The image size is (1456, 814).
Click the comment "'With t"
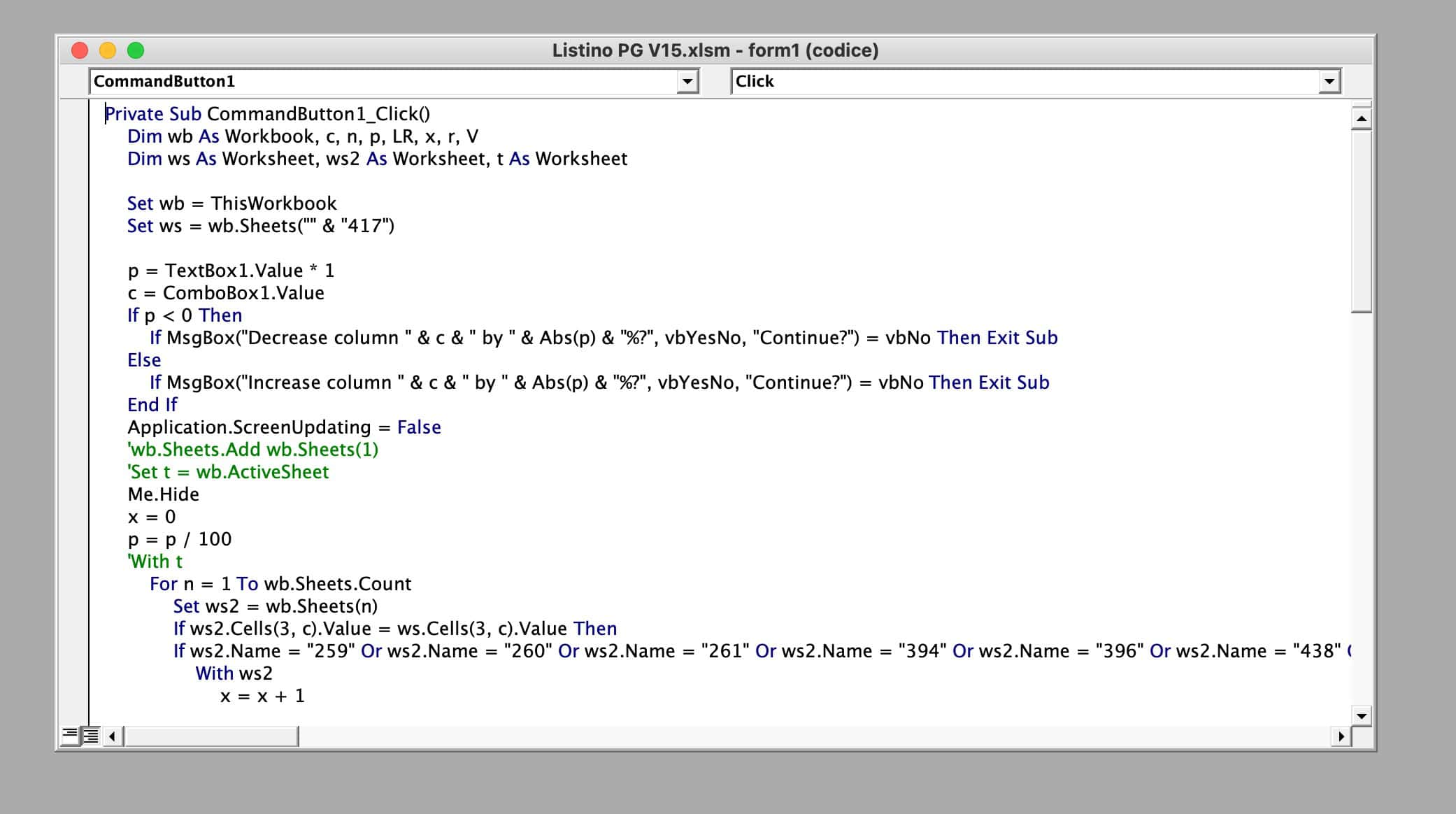(155, 562)
